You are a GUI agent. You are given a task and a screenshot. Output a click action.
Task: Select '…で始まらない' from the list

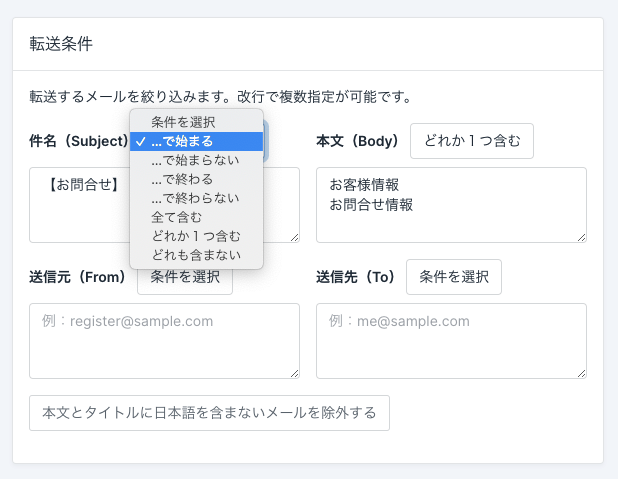[x=196, y=160]
